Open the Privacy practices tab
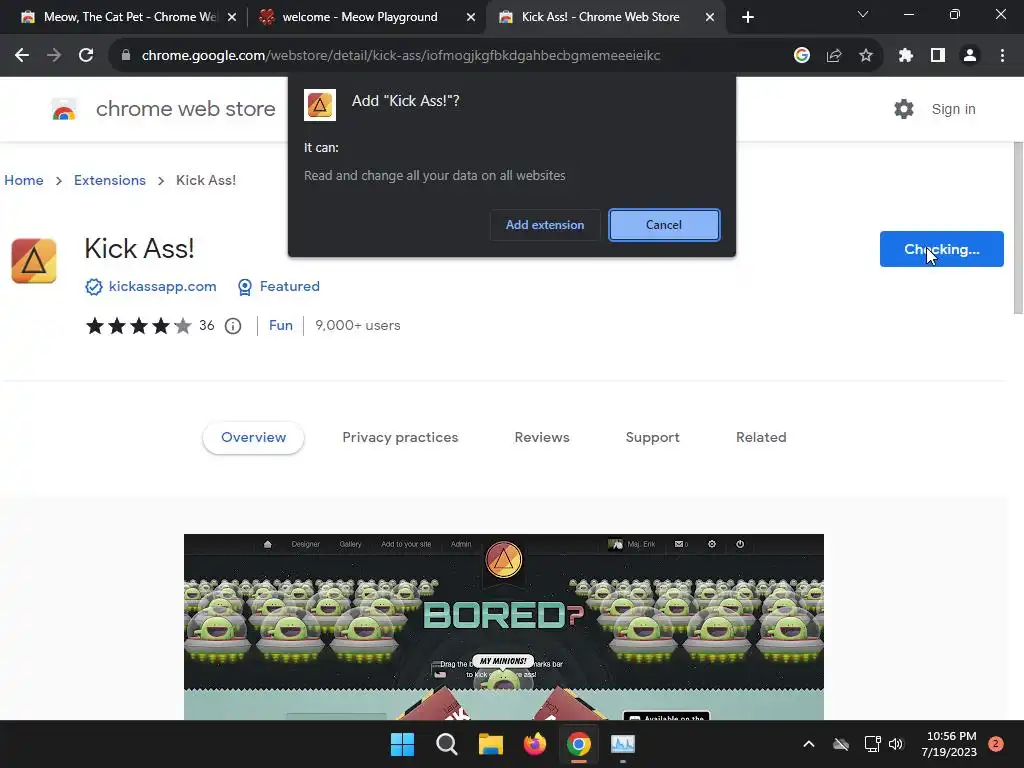 (400, 438)
